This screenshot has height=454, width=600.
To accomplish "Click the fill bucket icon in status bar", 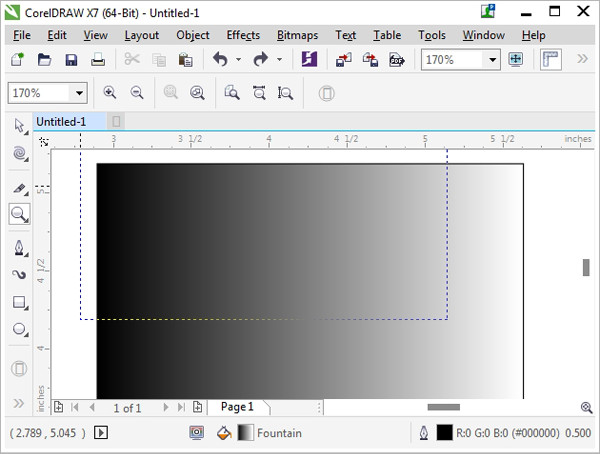I will pyautogui.click(x=224, y=433).
